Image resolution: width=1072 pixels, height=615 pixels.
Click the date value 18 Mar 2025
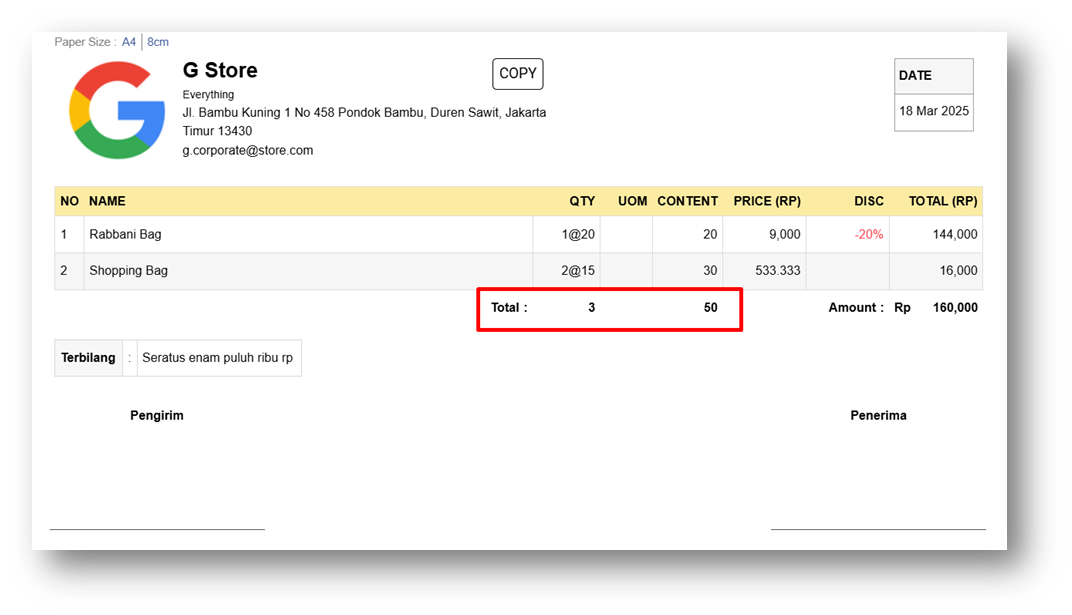click(934, 111)
